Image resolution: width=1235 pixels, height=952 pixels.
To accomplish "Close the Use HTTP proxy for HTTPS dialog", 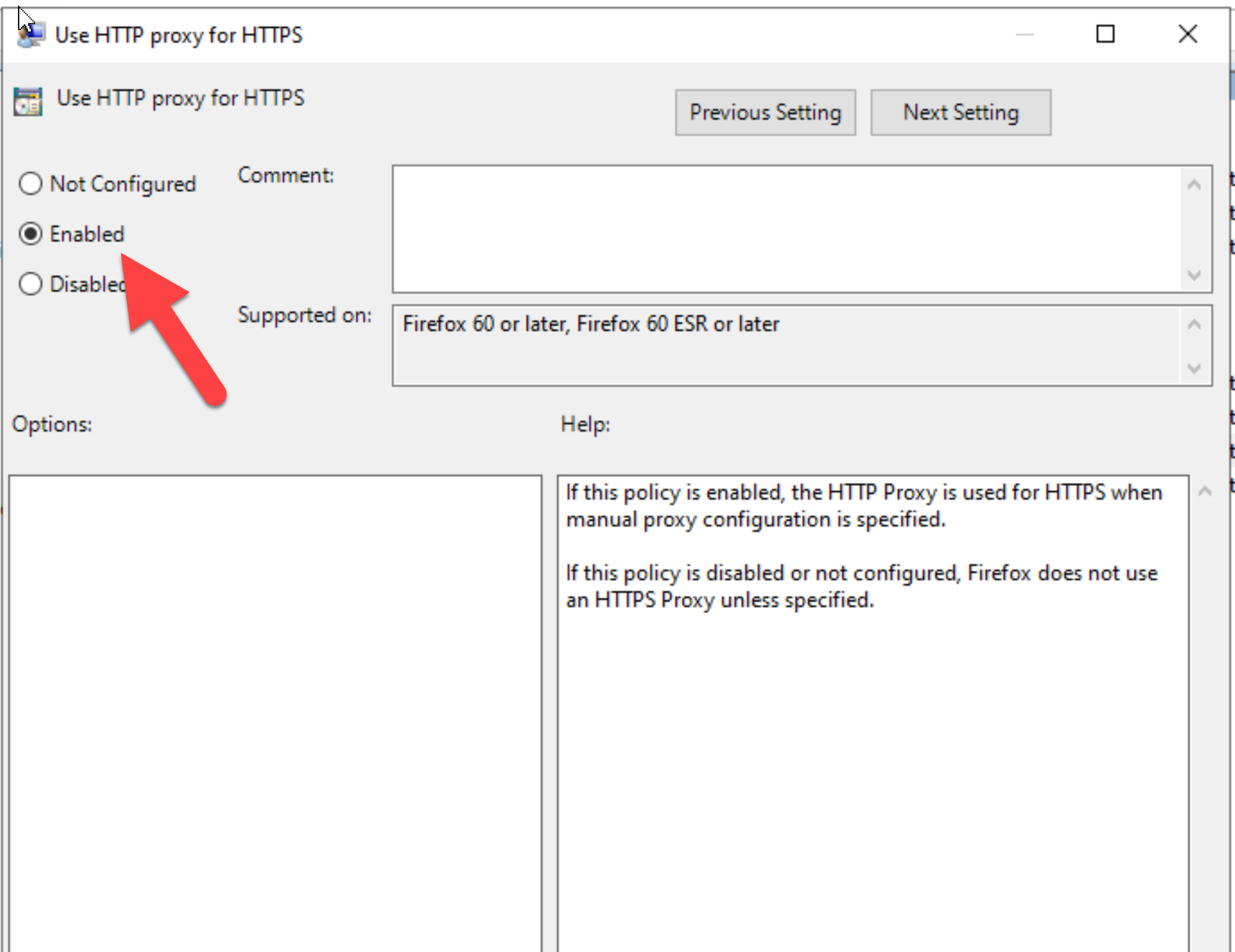I will [1187, 34].
